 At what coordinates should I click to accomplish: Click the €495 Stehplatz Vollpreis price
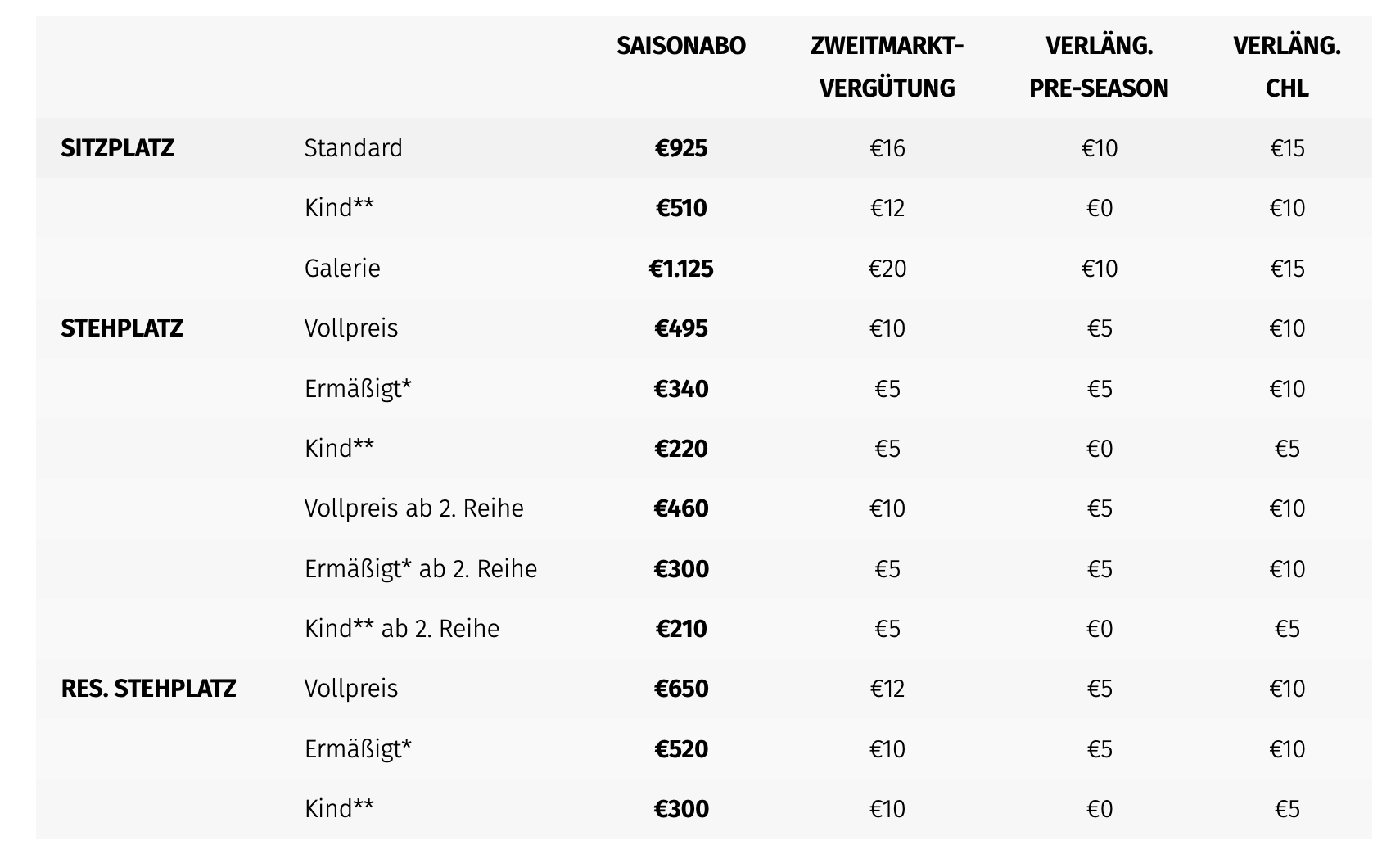[681, 328]
